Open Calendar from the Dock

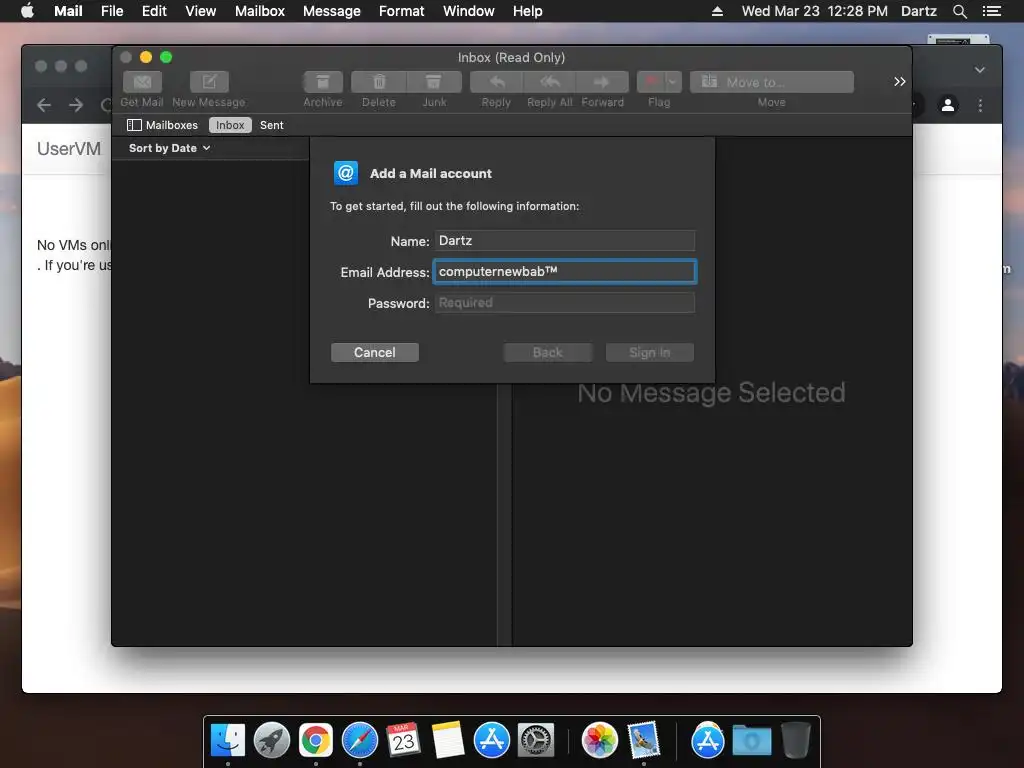(x=404, y=741)
